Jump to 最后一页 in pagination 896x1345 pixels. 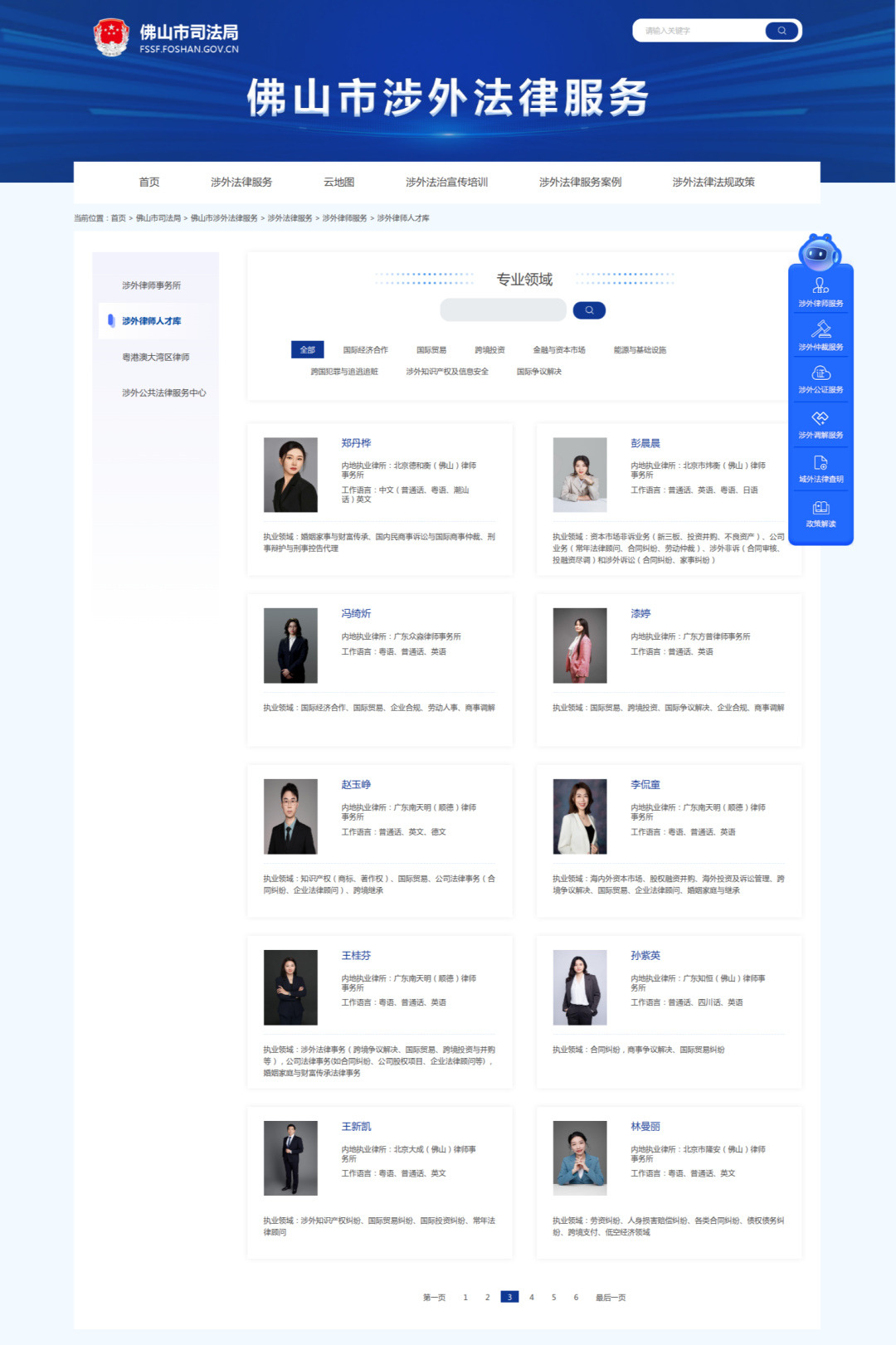(x=611, y=1298)
